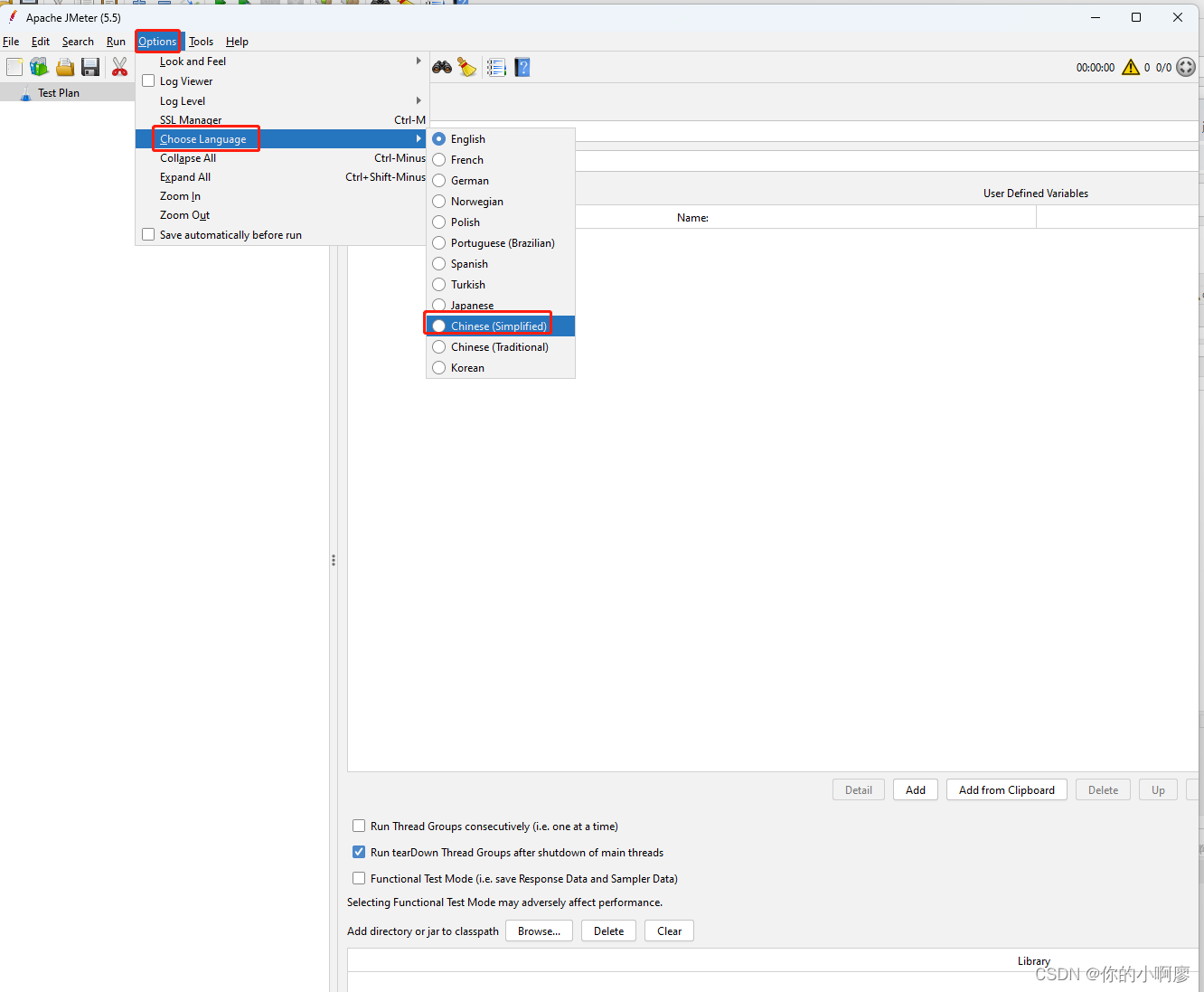Expand the Look and Feel submenu
This screenshot has height=992, width=1204.
click(x=281, y=61)
